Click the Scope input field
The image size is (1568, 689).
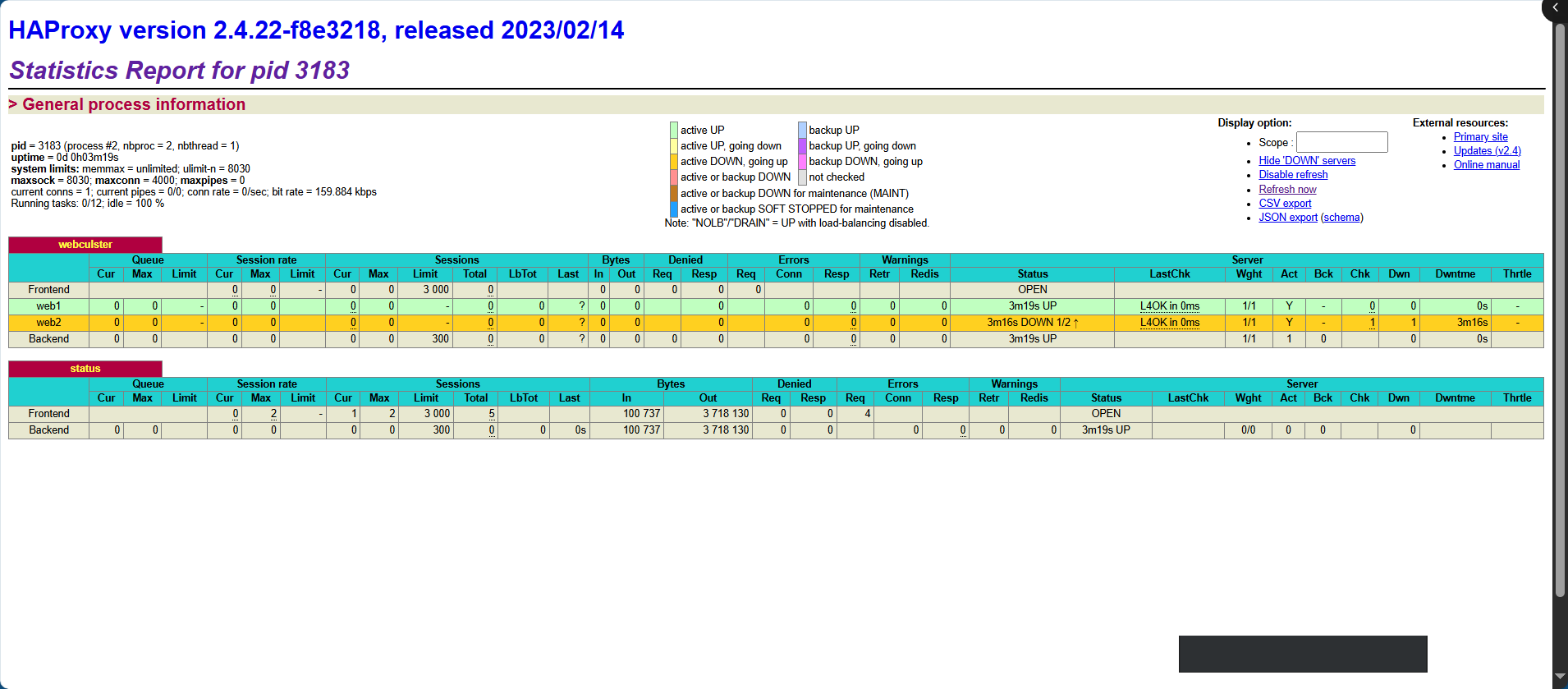pos(1341,142)
